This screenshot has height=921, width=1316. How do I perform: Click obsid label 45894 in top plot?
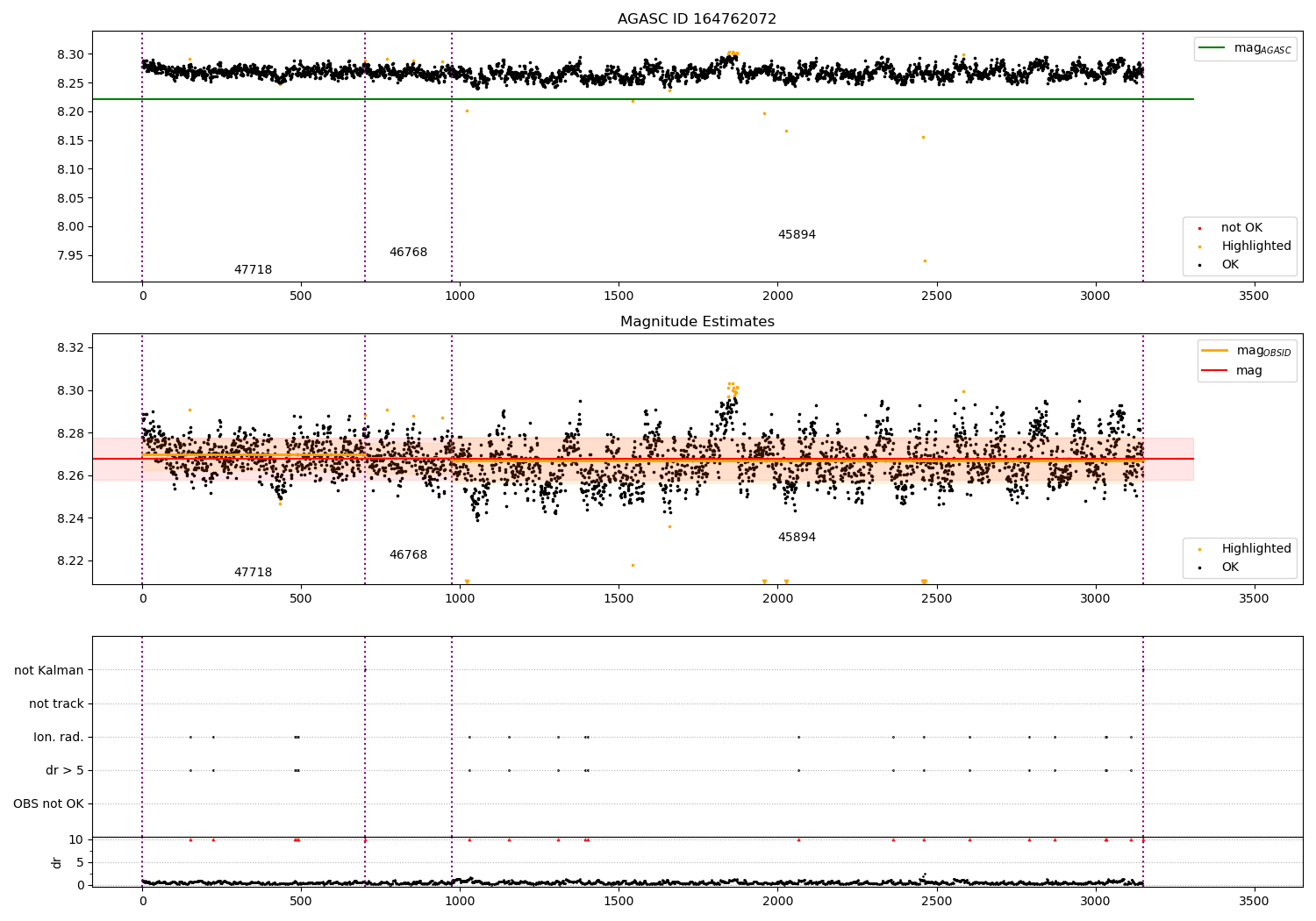pos(797,235)
